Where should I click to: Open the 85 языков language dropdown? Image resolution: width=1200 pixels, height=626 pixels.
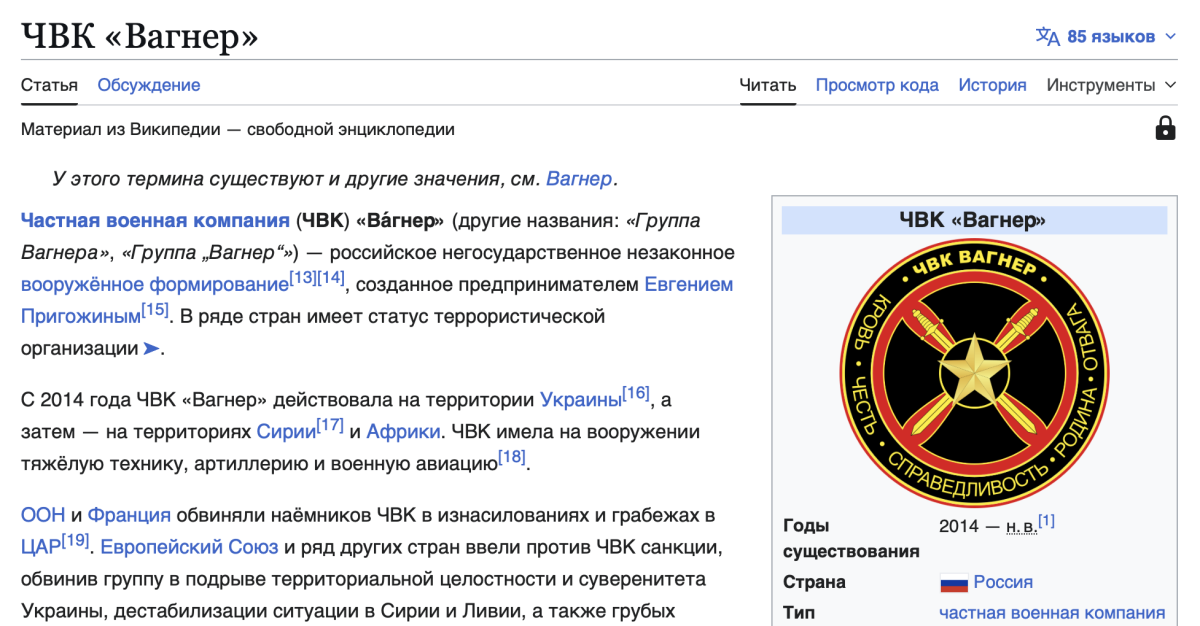1107,37
